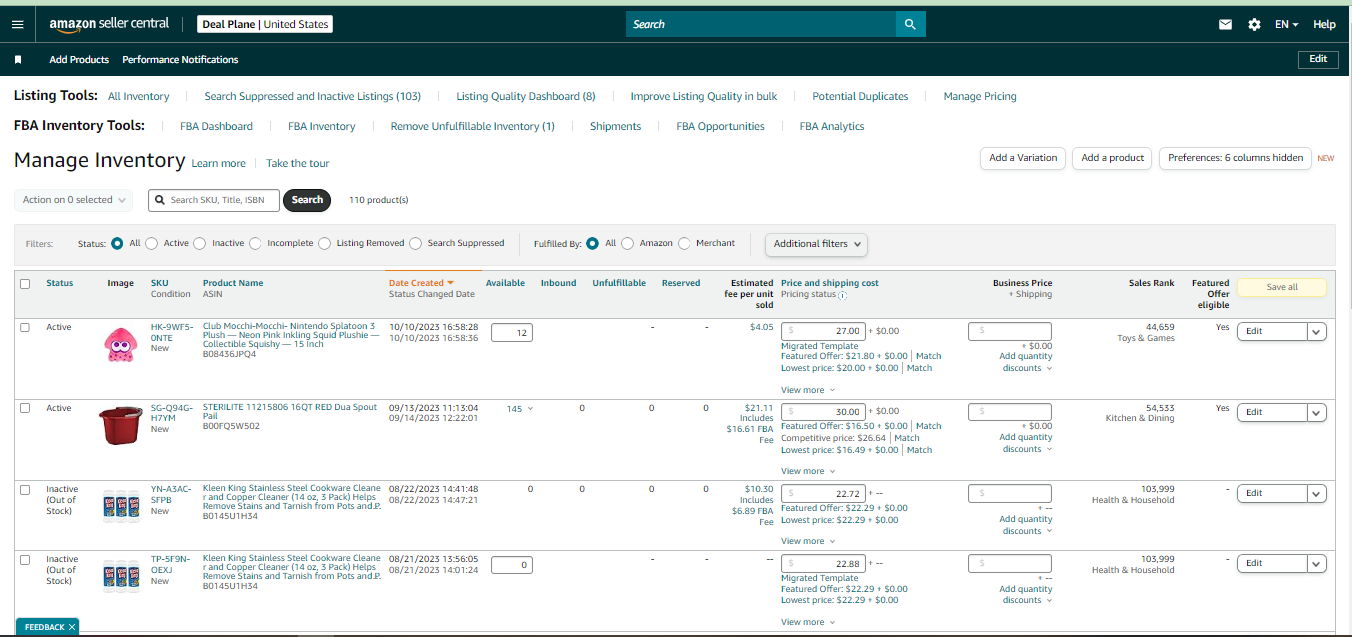Open FBA Analytics
The height and width of the screenshot is (637, 1352).
tap(832, 126)
